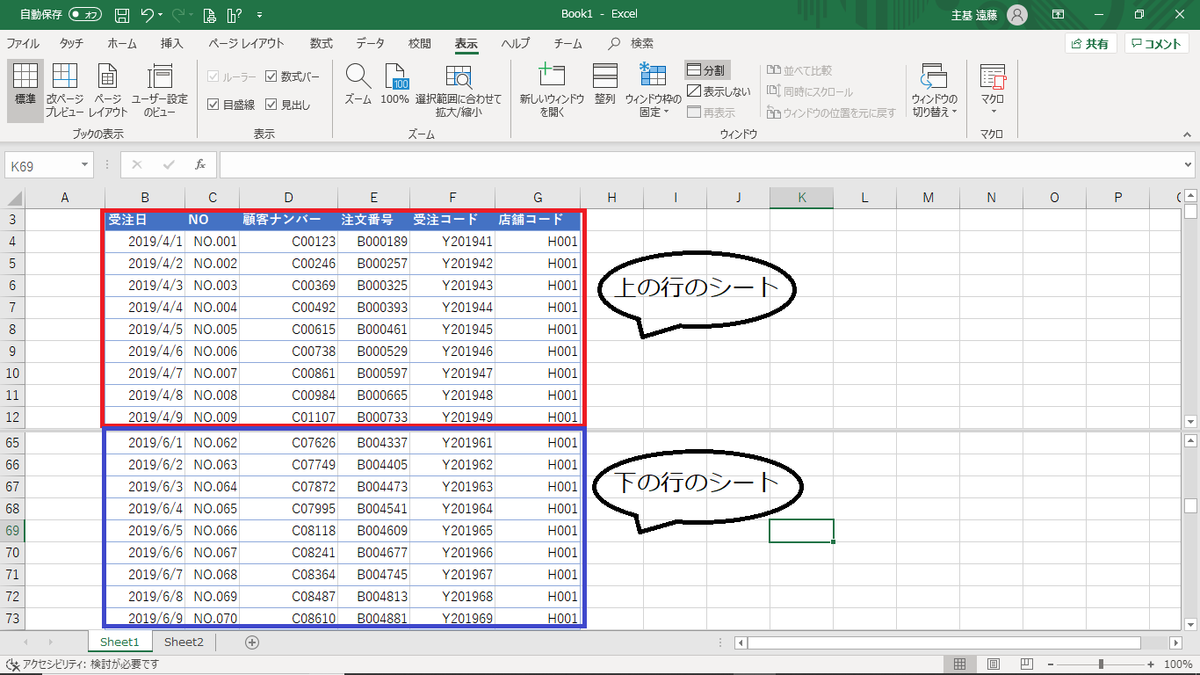Click the undo arrow icon
Image resolution: width=1200 pixels, height=675 pixels.
point(147,15)
